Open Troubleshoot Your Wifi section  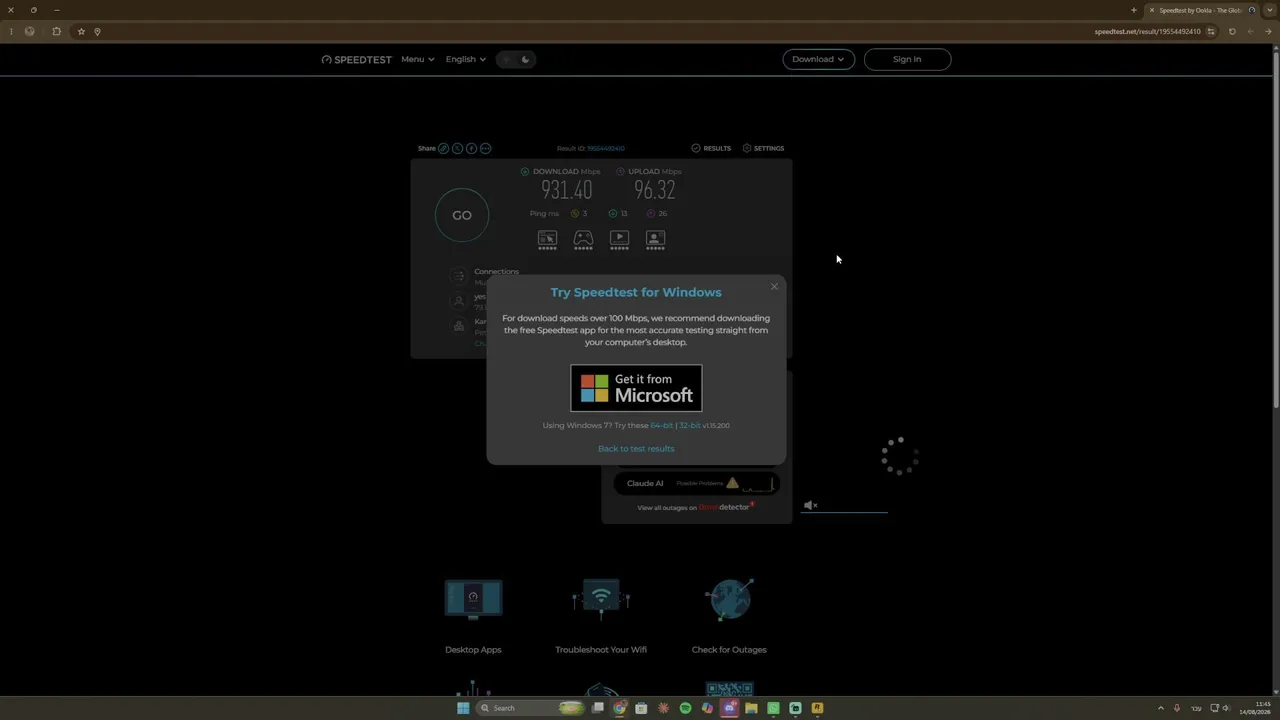(x=601, y=650)
